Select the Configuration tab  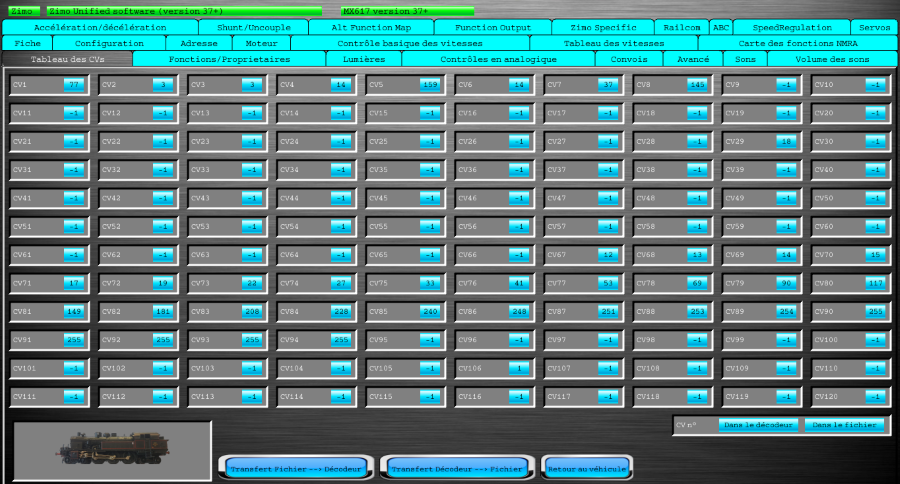pyautogui.click(x=109, y=43)
